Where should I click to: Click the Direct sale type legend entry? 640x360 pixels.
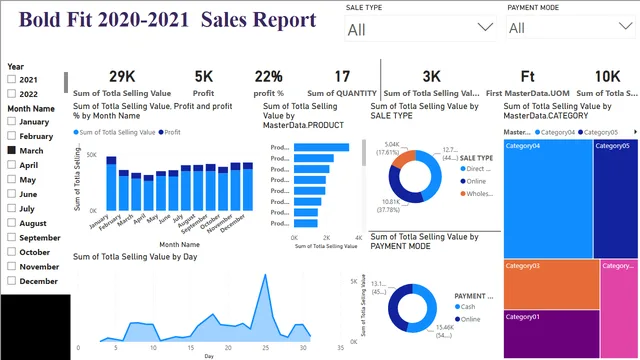click(x=476, y=169)
